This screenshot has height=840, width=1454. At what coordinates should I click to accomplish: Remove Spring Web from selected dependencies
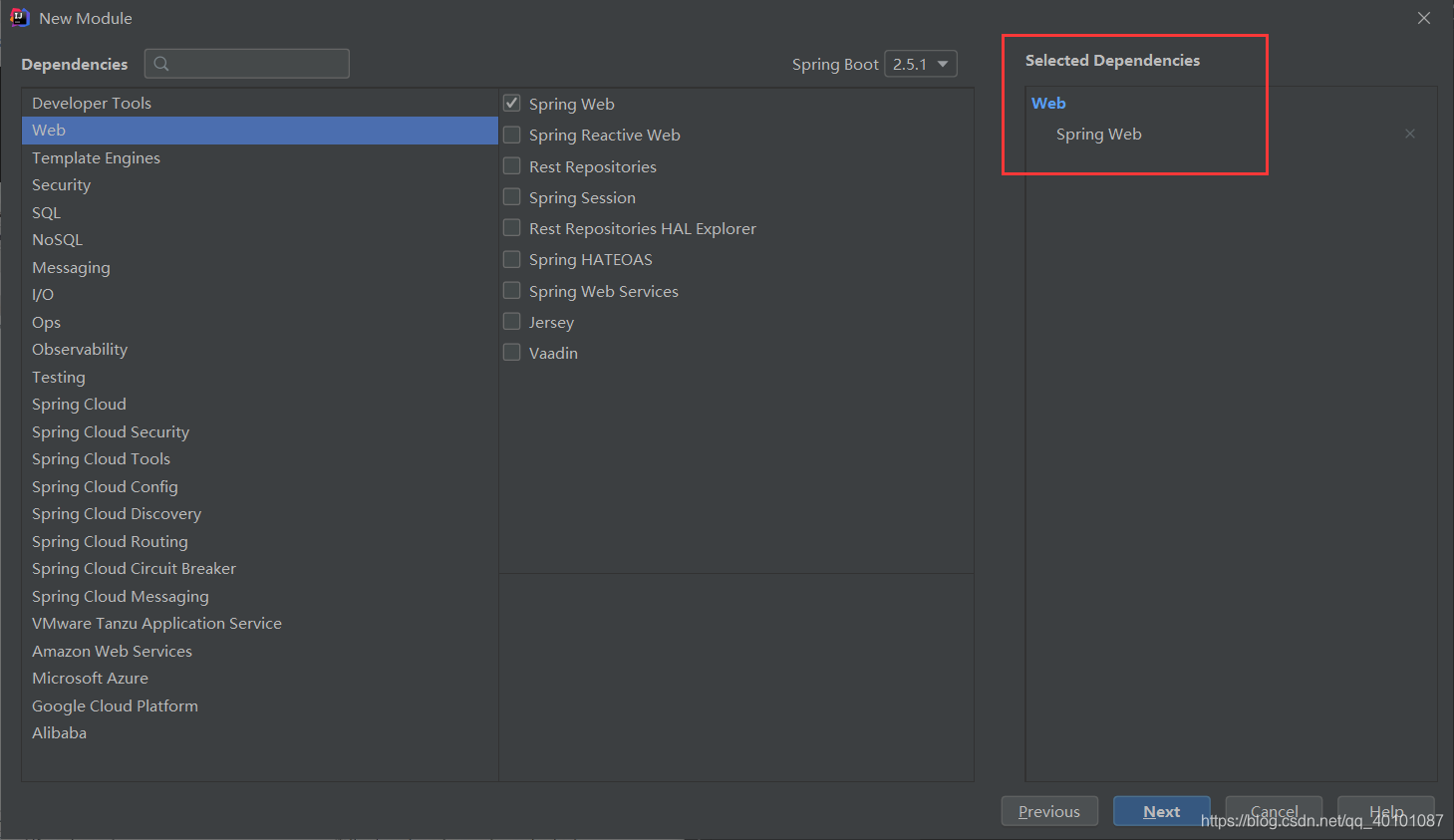coord(1410,134)
